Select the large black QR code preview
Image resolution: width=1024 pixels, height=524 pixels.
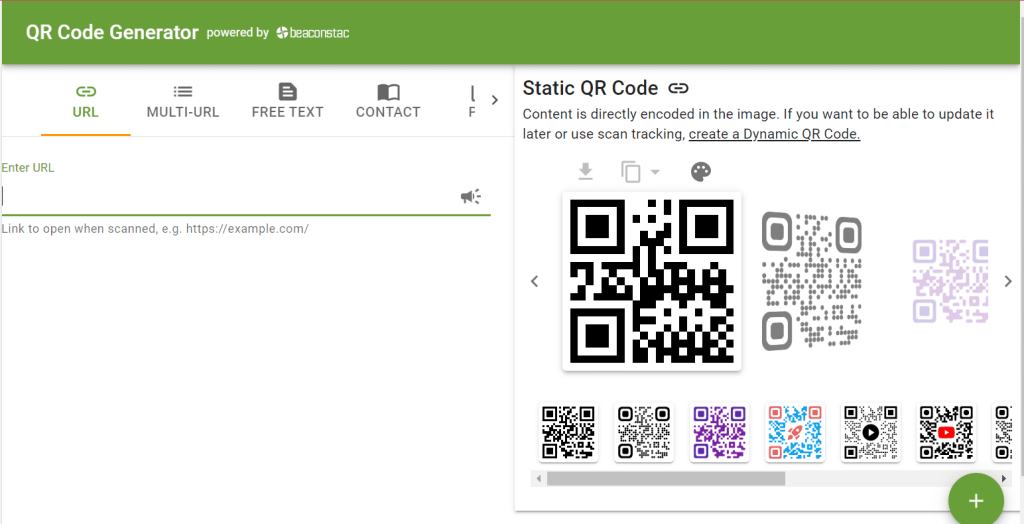click(652, 281)
